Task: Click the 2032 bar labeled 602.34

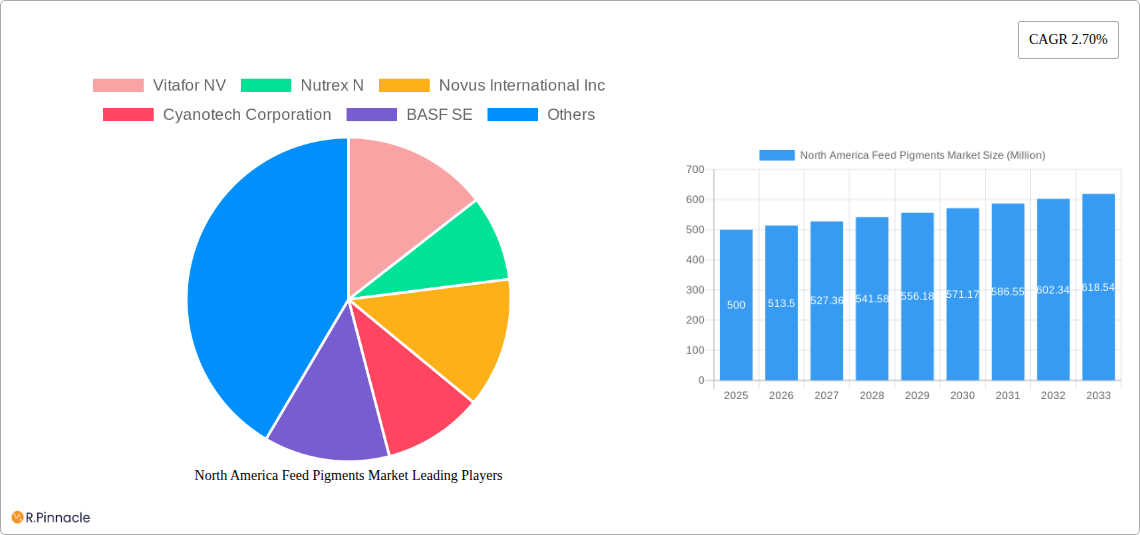Action: pos(1053,289)
